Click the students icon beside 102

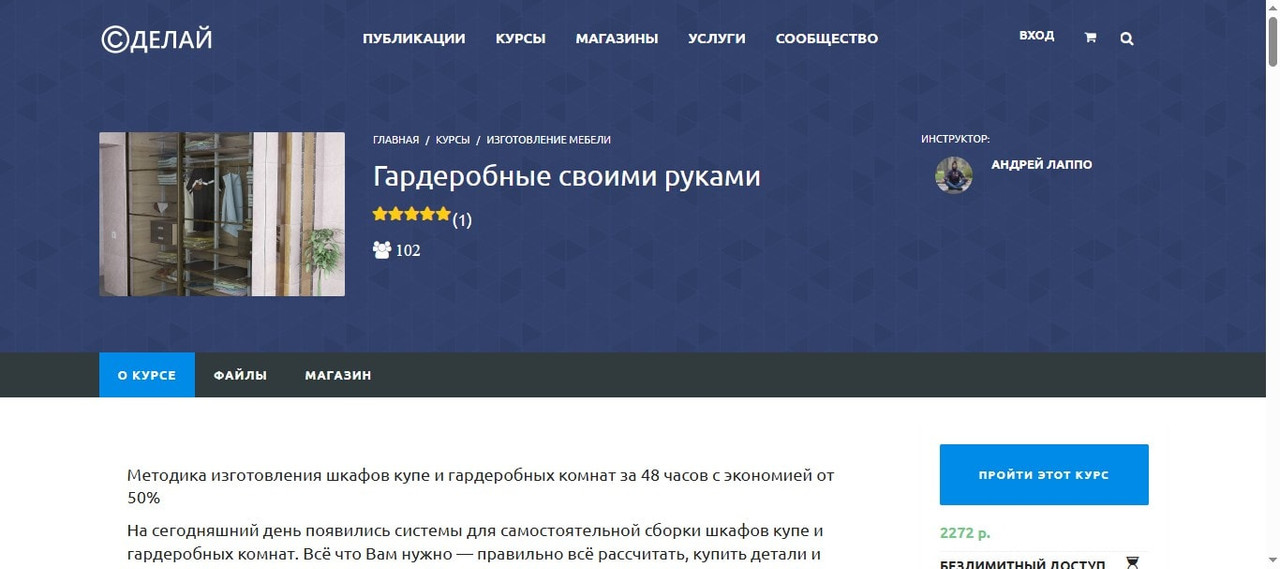click(381, 250)
